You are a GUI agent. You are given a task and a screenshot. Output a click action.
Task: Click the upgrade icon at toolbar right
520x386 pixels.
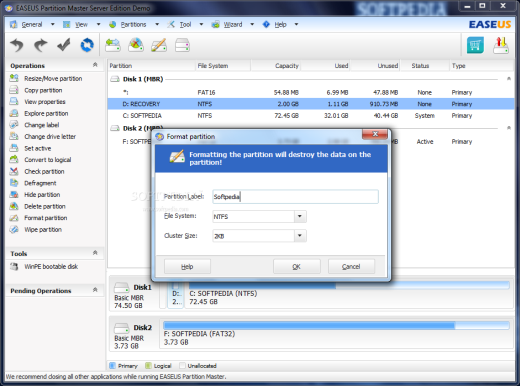501,45
